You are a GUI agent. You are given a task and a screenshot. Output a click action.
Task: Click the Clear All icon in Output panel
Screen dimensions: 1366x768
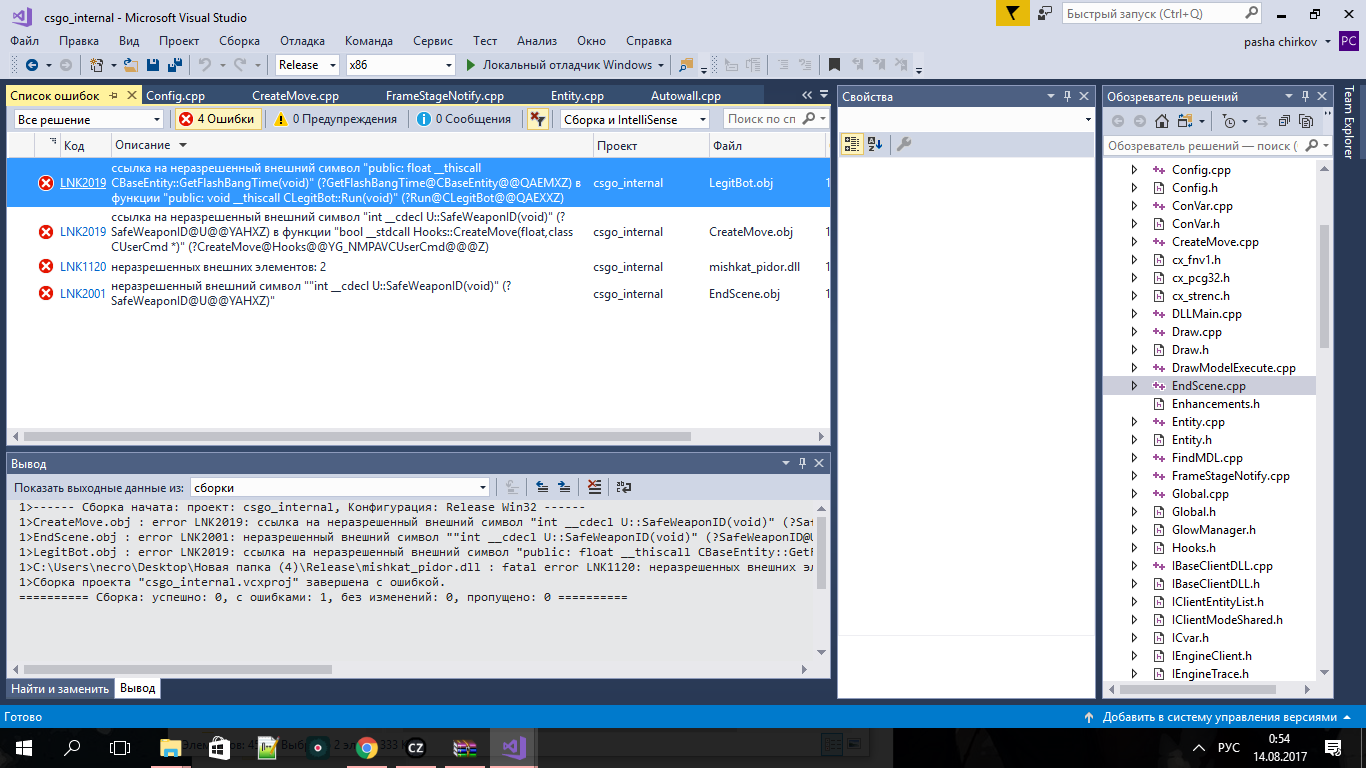point(595,487)
